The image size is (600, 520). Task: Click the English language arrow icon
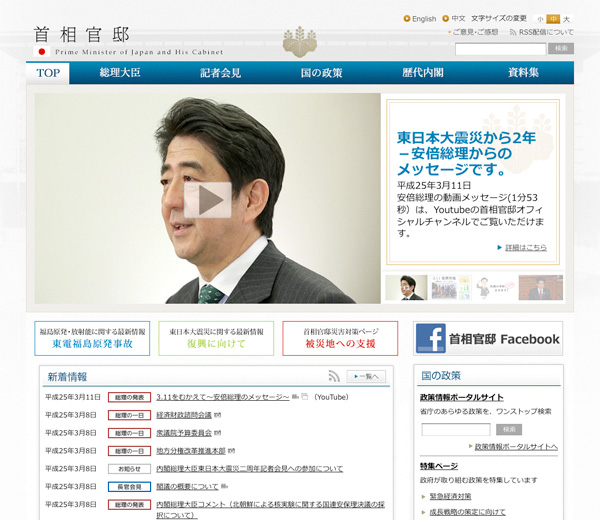pos(407,19)
